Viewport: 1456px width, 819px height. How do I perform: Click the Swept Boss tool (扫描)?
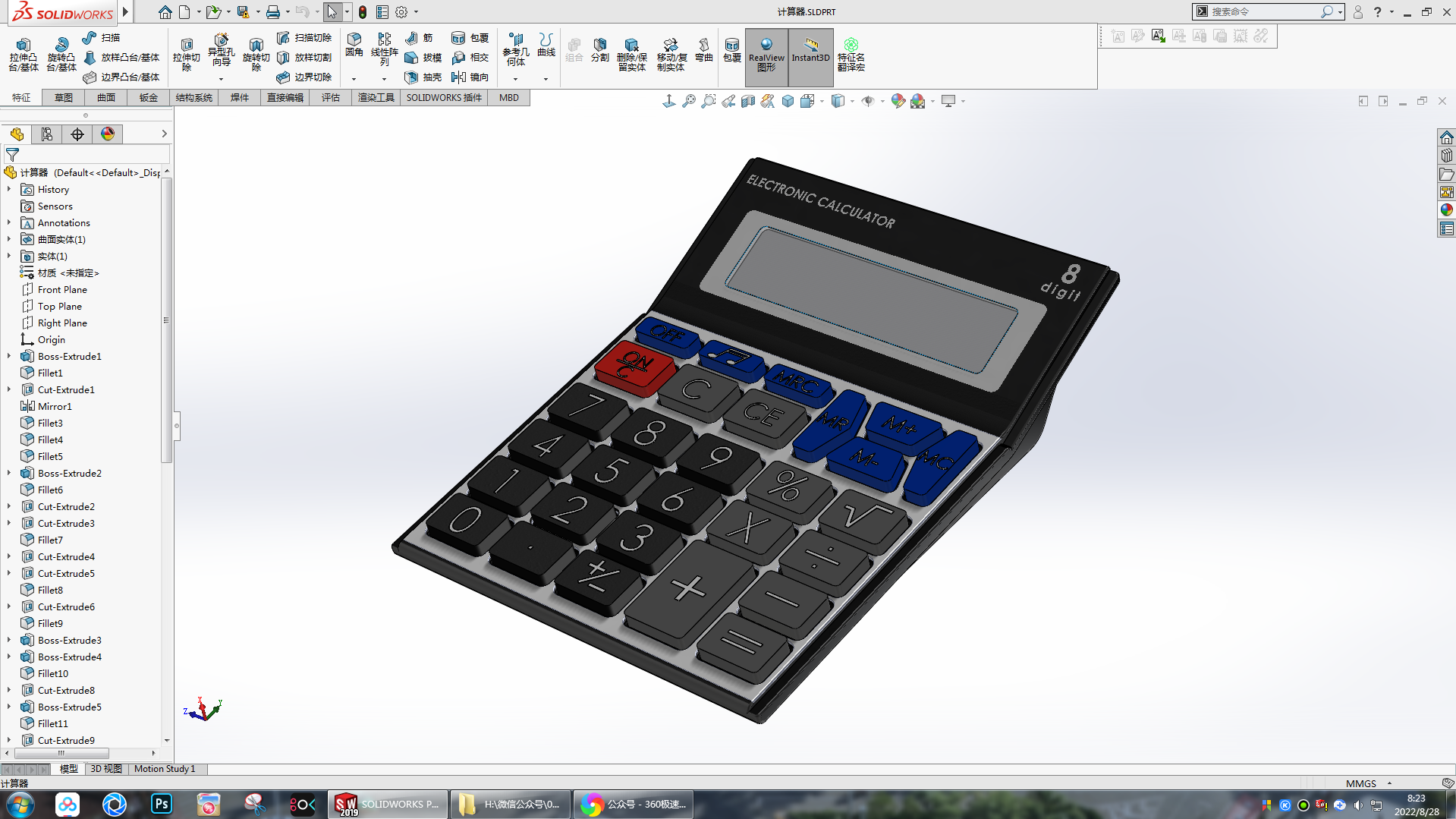(x=102, y=37)
